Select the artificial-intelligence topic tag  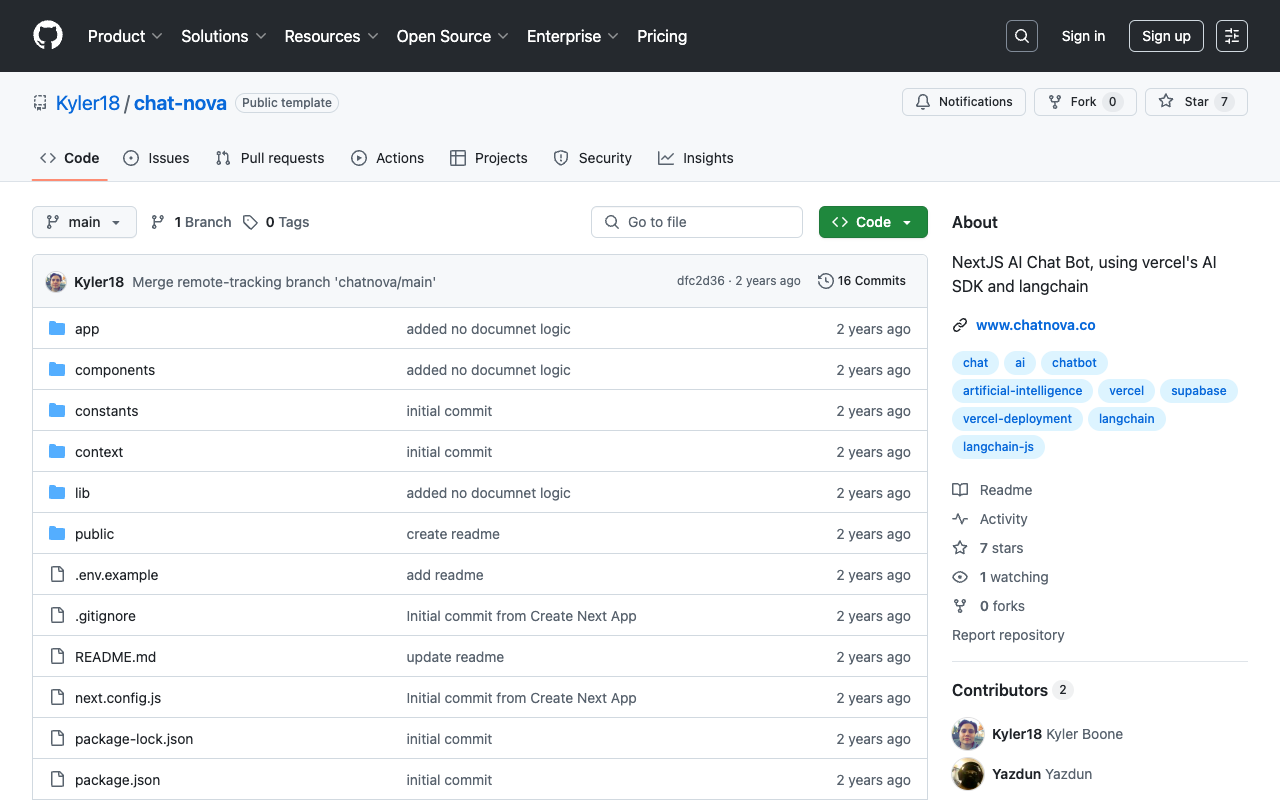(x=1022, y=391)
